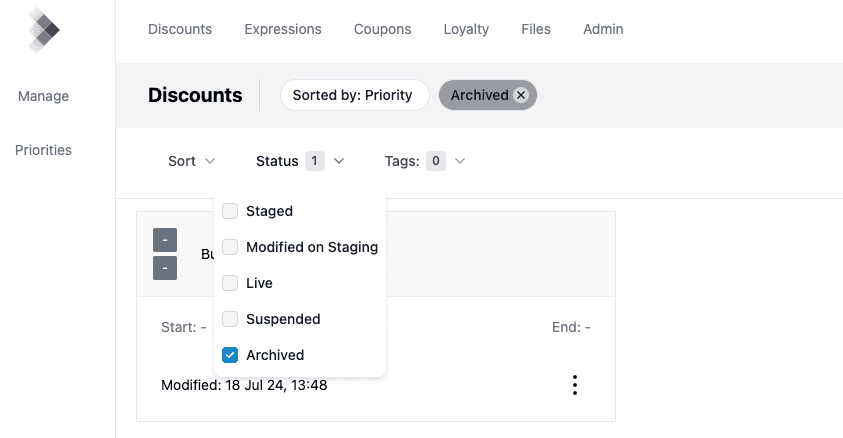Remove the Archived filter chip
Screen dimensions: 843x438
pos(520,95)
